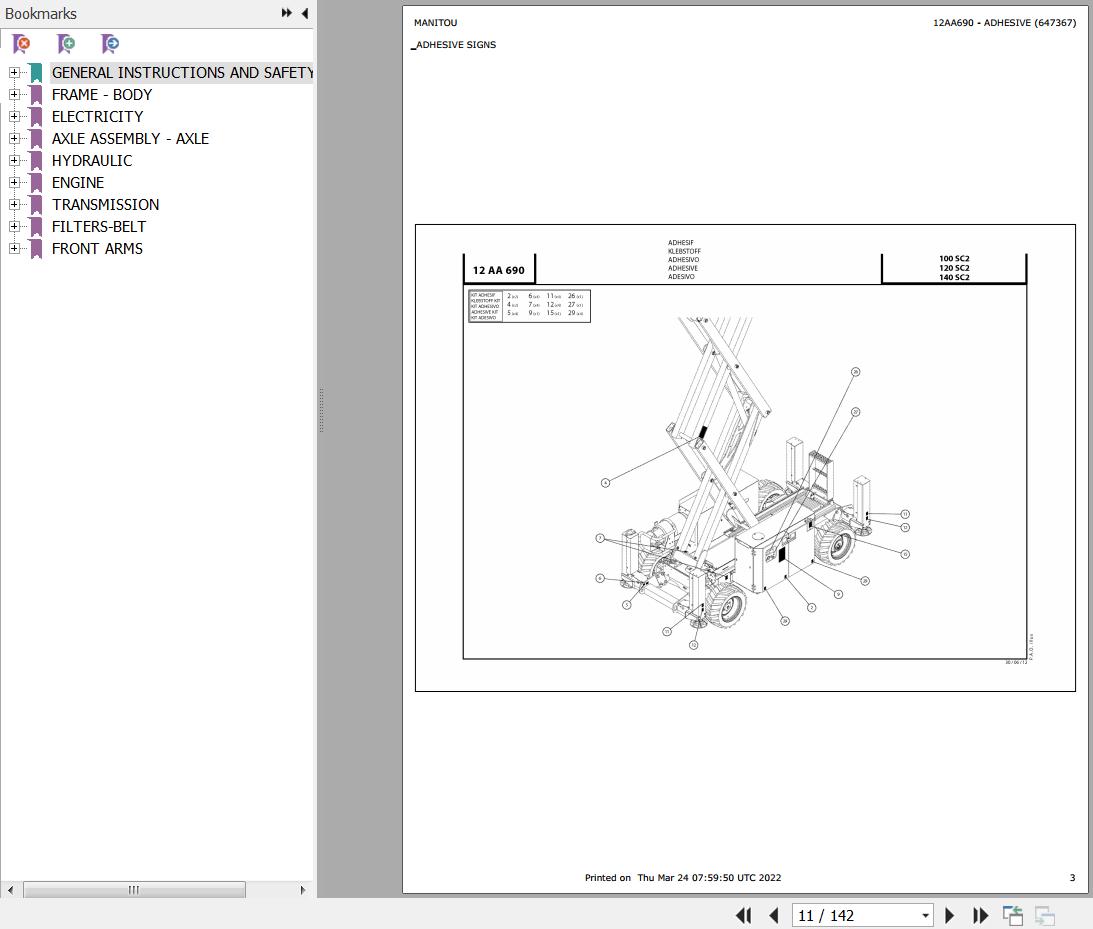
Task: Go to the previous page
Action: point(774,915)
